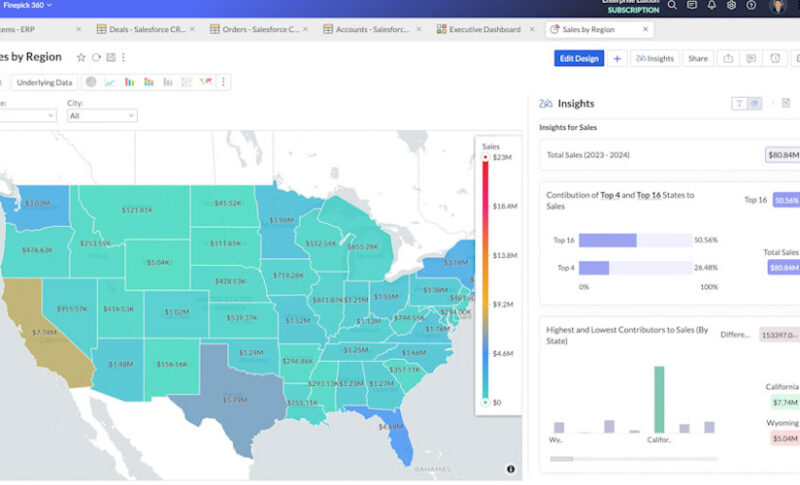Toggle Insights visual view mode
Viewport: 800px width, 485px height.
pyautogui.click(x=754, y=104)
